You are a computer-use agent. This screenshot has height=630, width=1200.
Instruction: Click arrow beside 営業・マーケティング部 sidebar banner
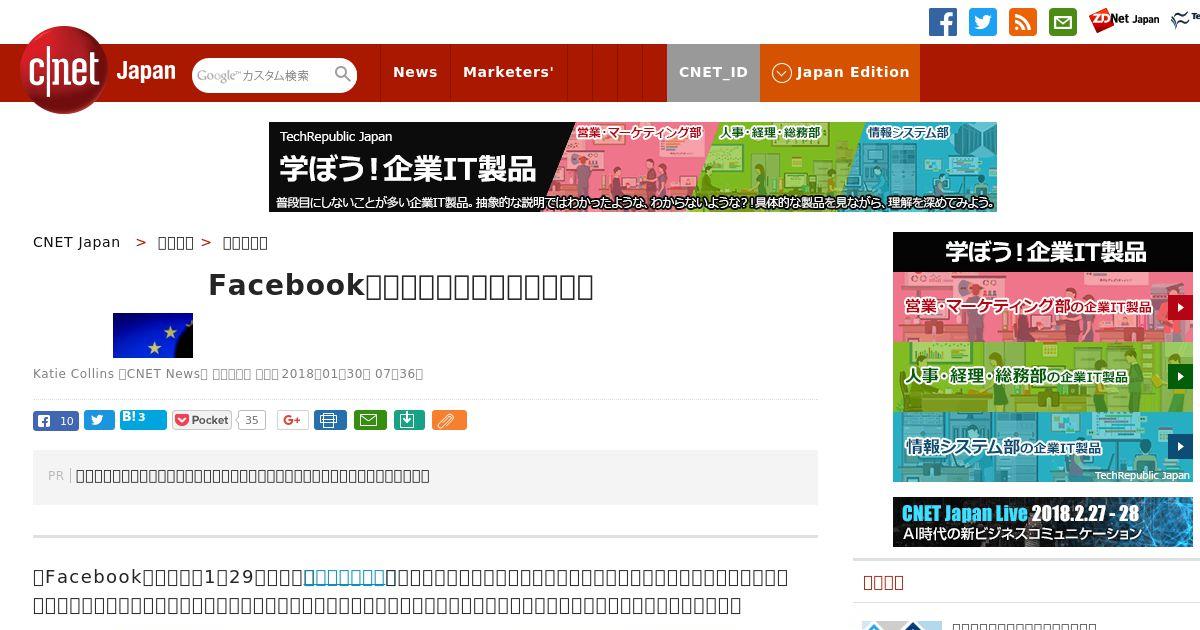click(1180, 307)
